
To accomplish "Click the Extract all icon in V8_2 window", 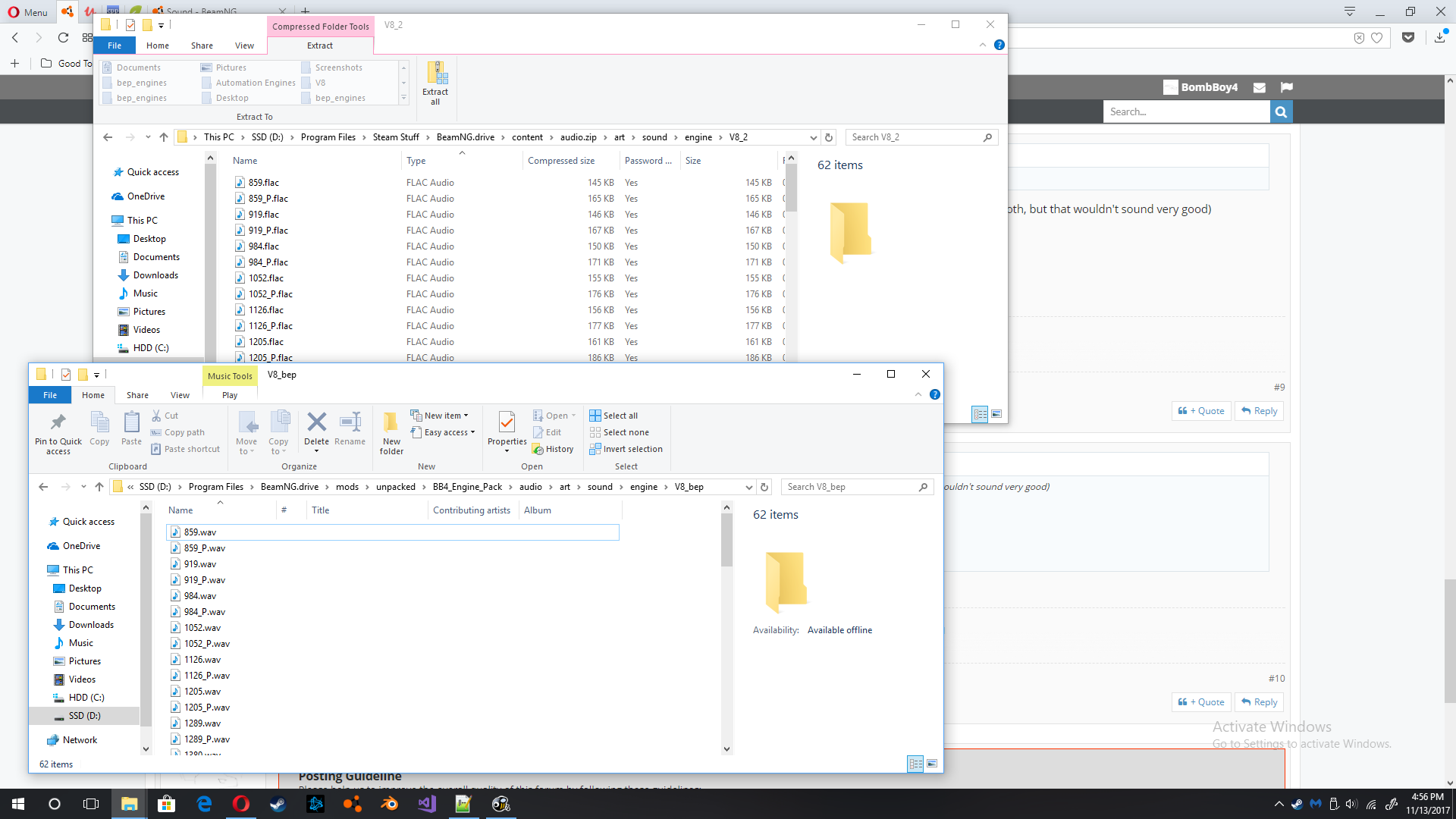I will [x=435, y=83].
